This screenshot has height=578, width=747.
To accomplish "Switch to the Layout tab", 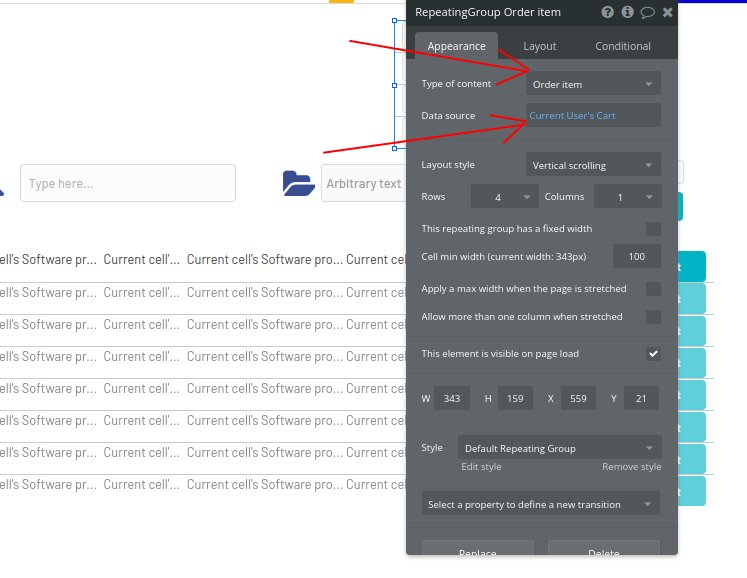I will pos(540,46).
